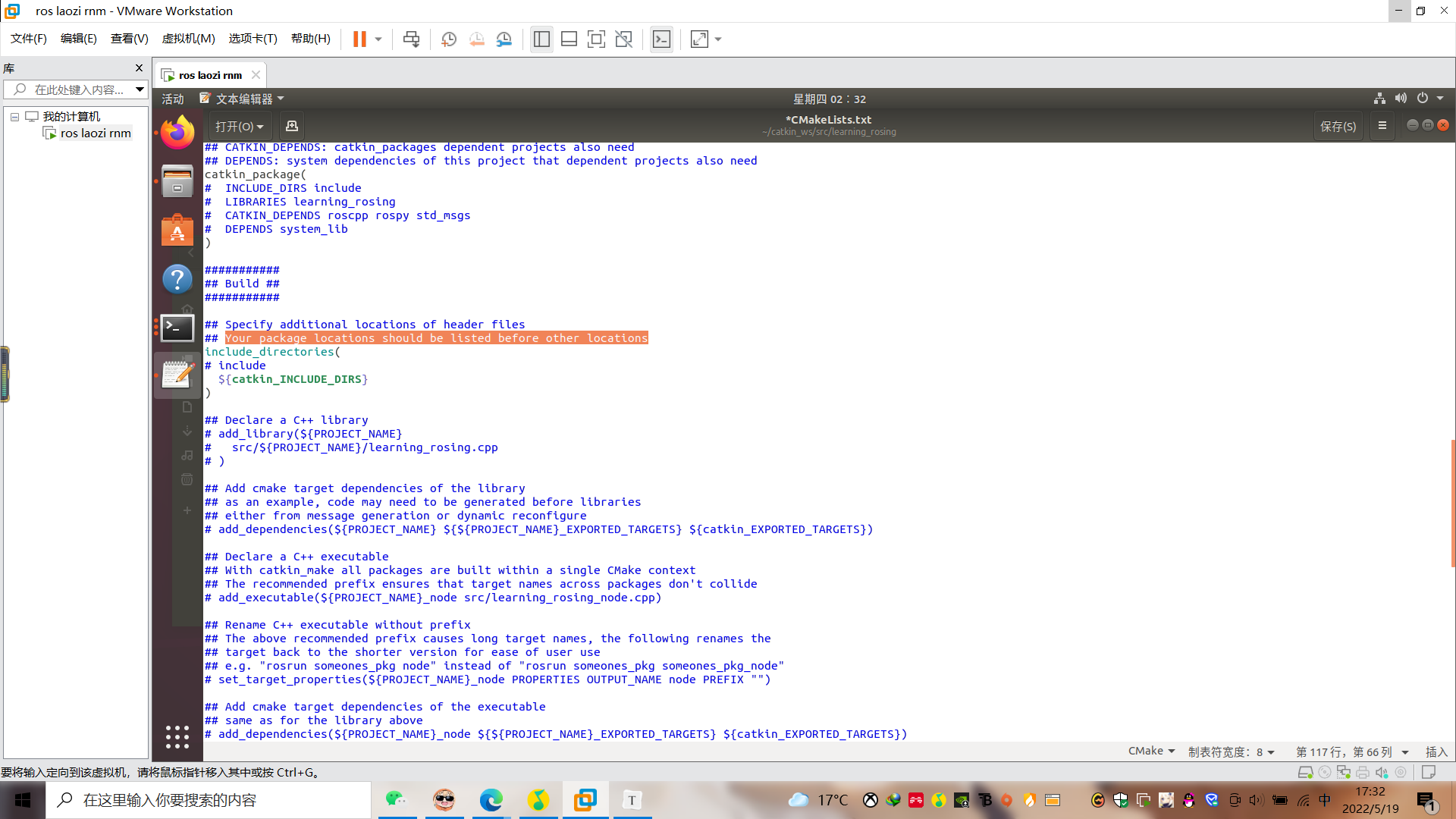Viewport: 1456px width, 819px height.
Task: Click the VMware network adapter status icon
Action: [x=1344, y=772]
